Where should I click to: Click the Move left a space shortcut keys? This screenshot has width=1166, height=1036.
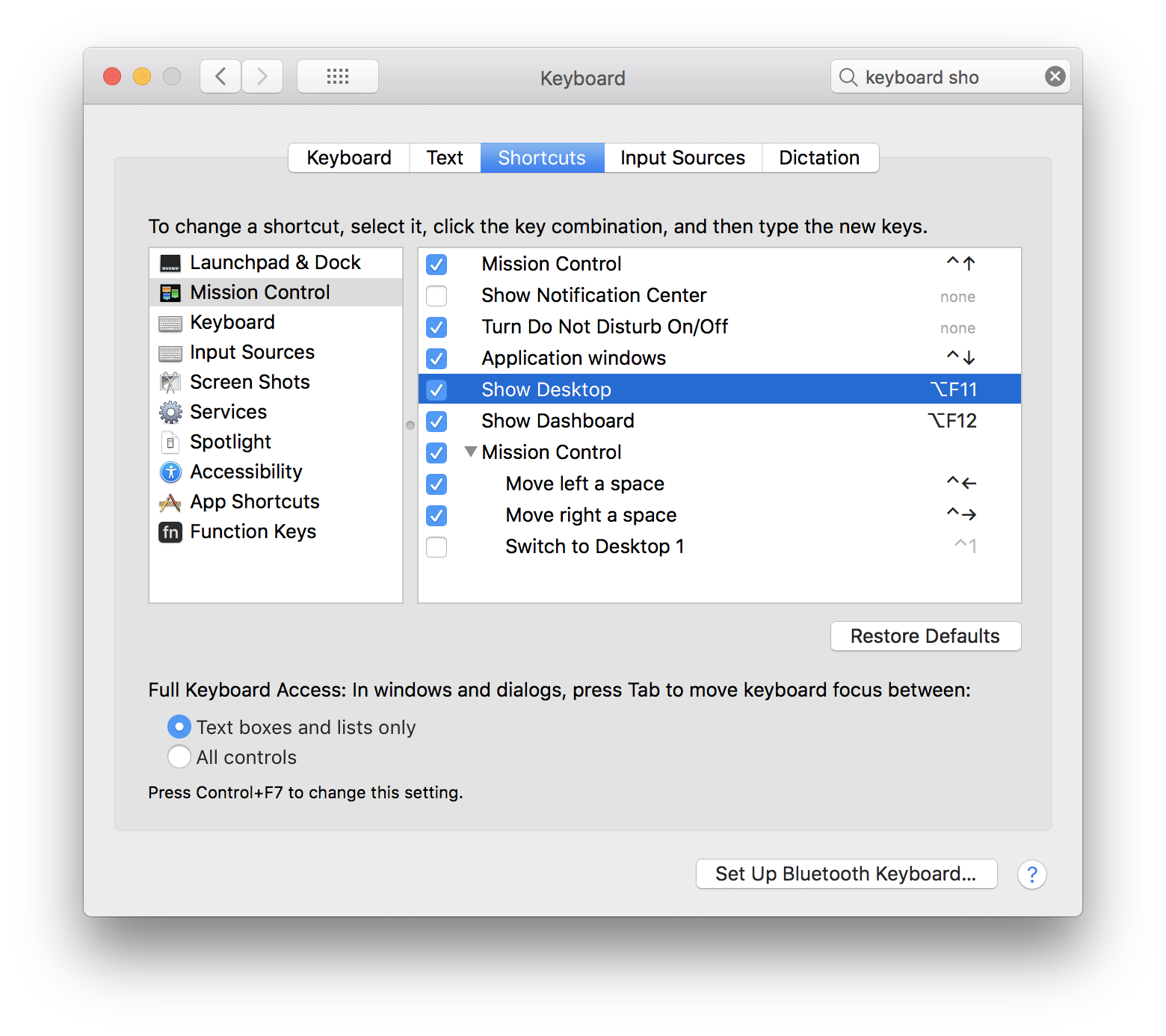961,483
